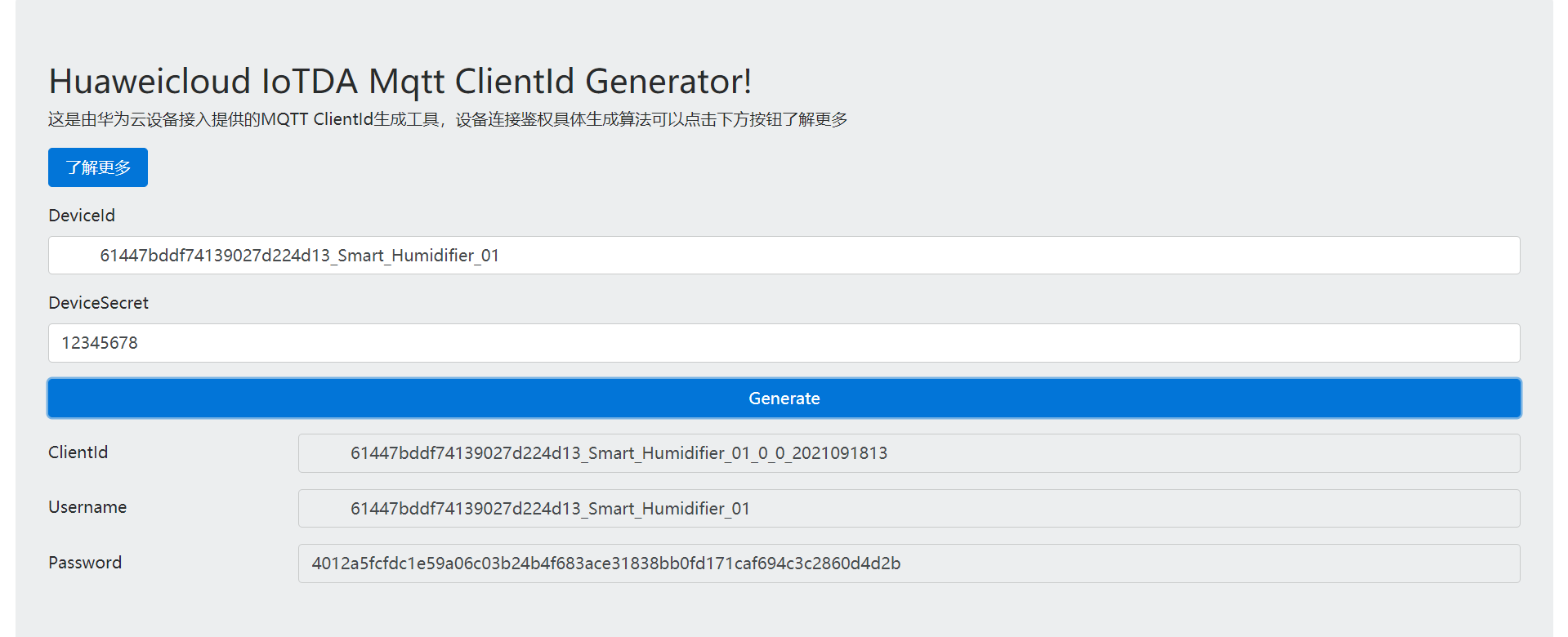Click the ClientId label beside the output
The width and height of the screenshot is (1568, 637).
click(x=78, y=452)
